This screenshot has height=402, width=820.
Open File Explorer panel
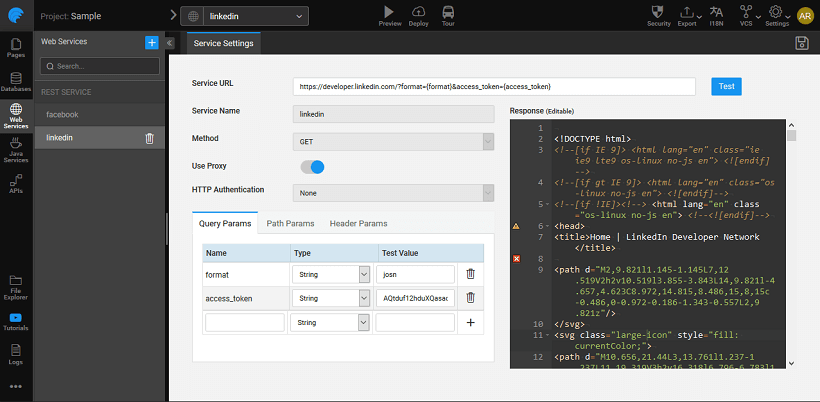(15, 287)
